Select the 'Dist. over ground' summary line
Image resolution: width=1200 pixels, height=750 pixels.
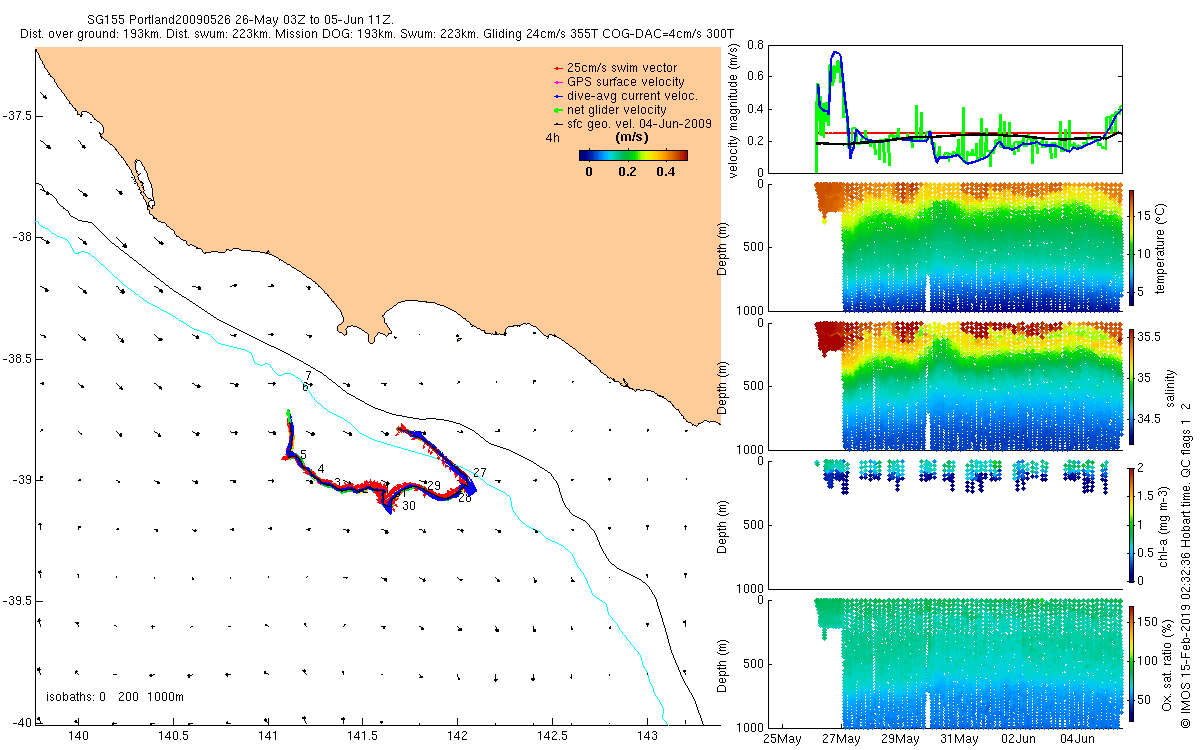coord(376,34)
